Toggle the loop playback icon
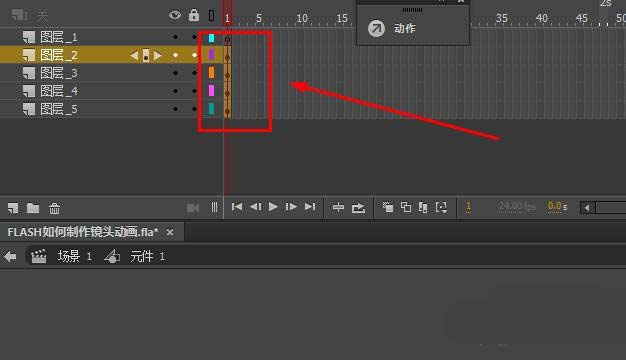 tap(358, 208)
